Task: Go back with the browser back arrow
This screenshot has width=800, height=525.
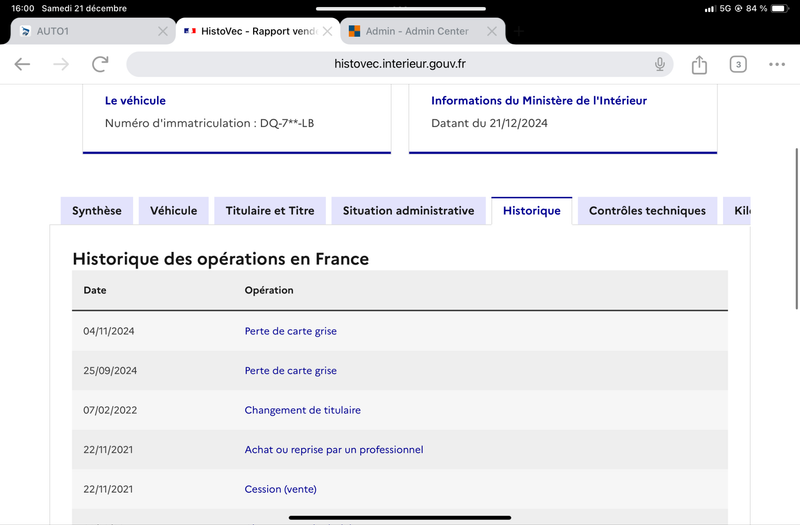Action: (x=22, y=64)
